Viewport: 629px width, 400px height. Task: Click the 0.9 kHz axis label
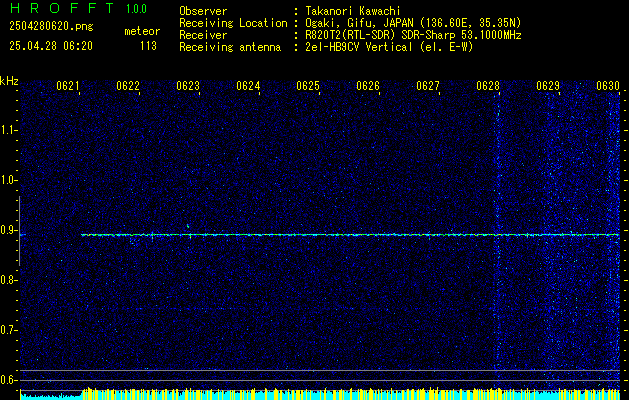coord(8,230)
